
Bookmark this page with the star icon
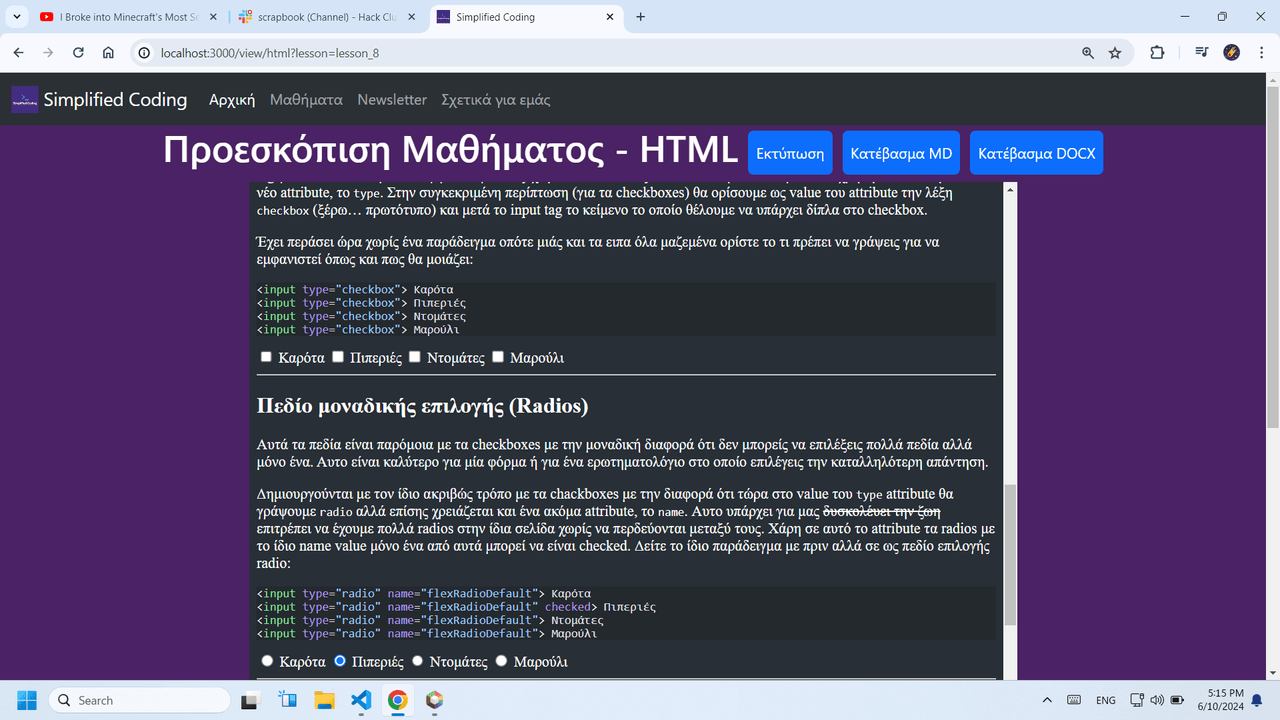tap(1115, 53)
